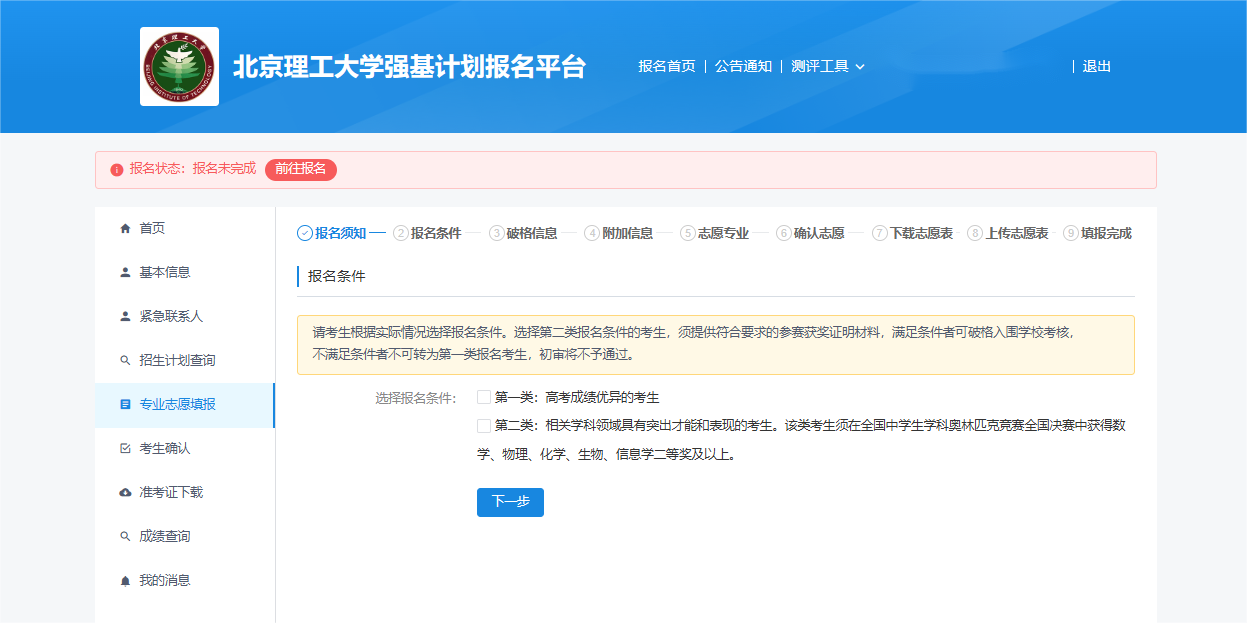The width and height of the screenshot is (1247, 623).
Task: Select the 报名条件 step label
Action: 436,233
